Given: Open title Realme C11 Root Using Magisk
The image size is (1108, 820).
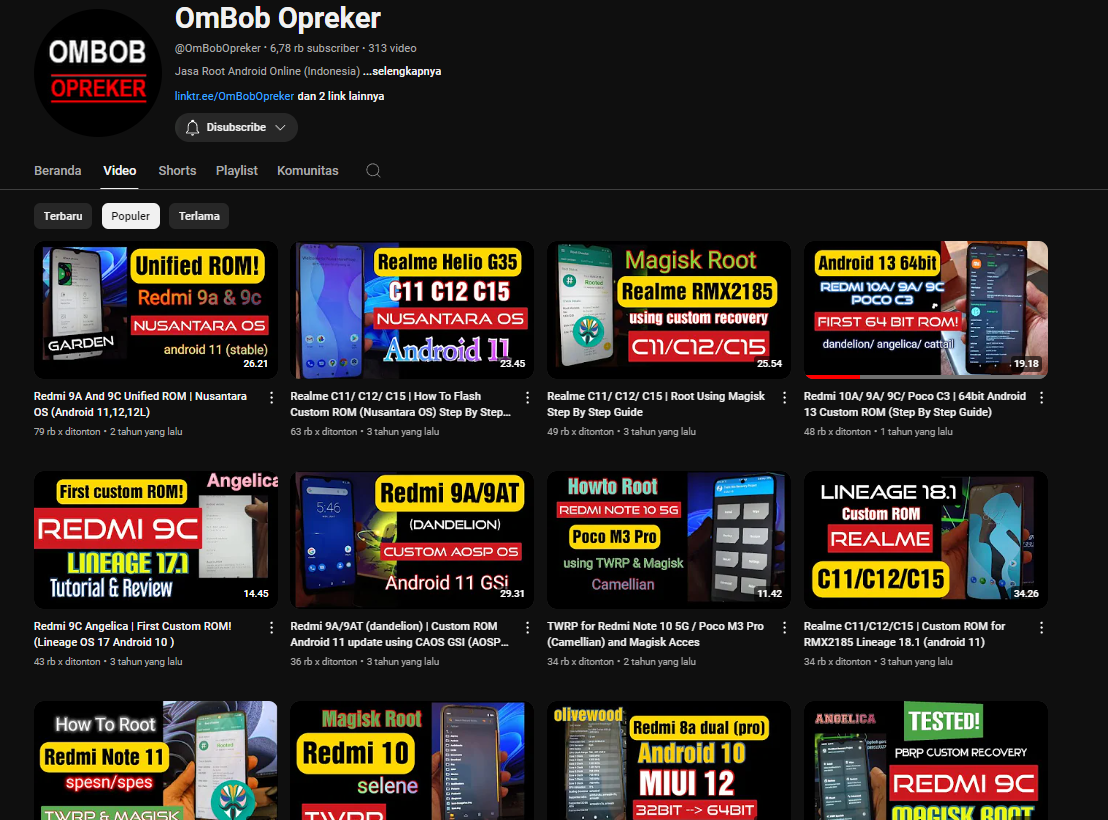Looking at the screenshot, I should click(656, 404).
